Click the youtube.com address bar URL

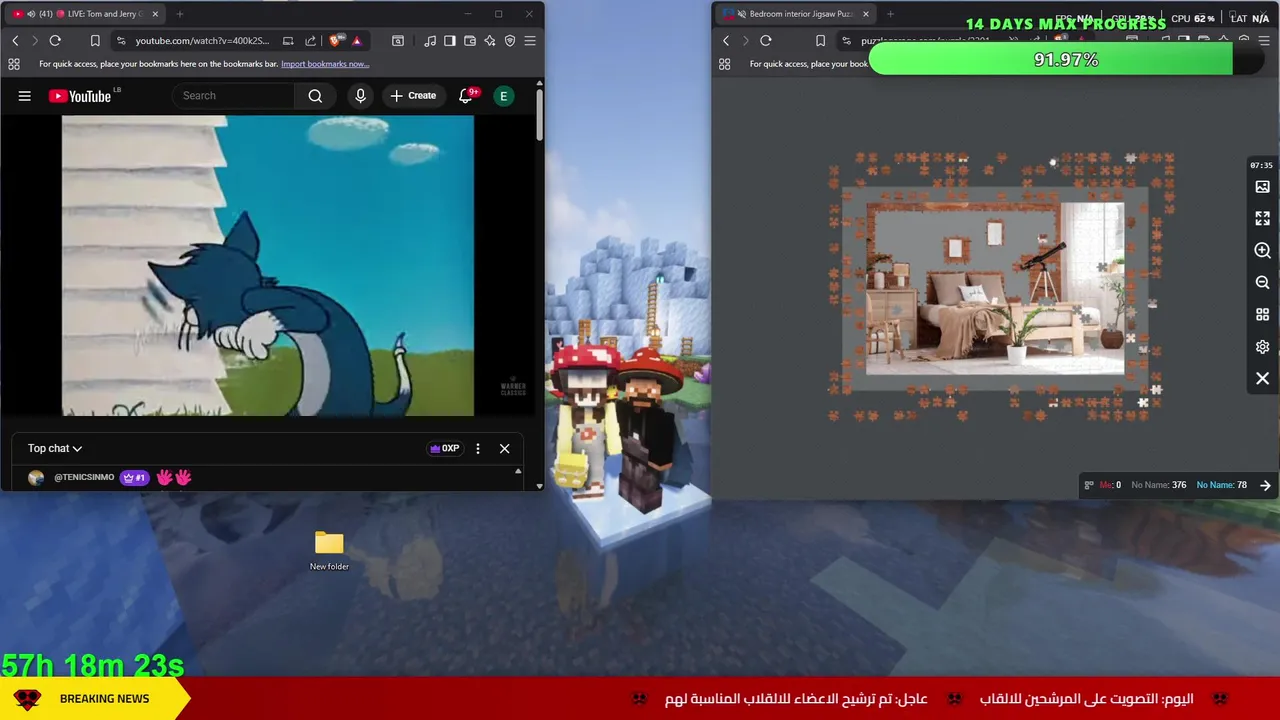tap(202, 41)
